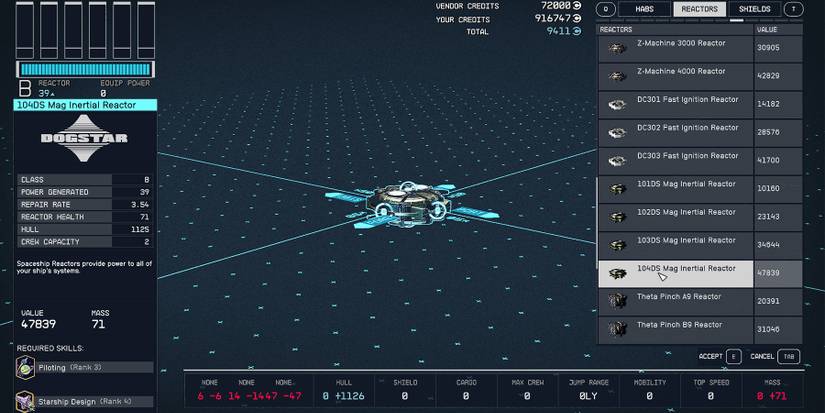This screenshot has width=825, height=413.
Task: Click the 104DS Mag Inertial Reactor title bar
Action: pos(85,105)
